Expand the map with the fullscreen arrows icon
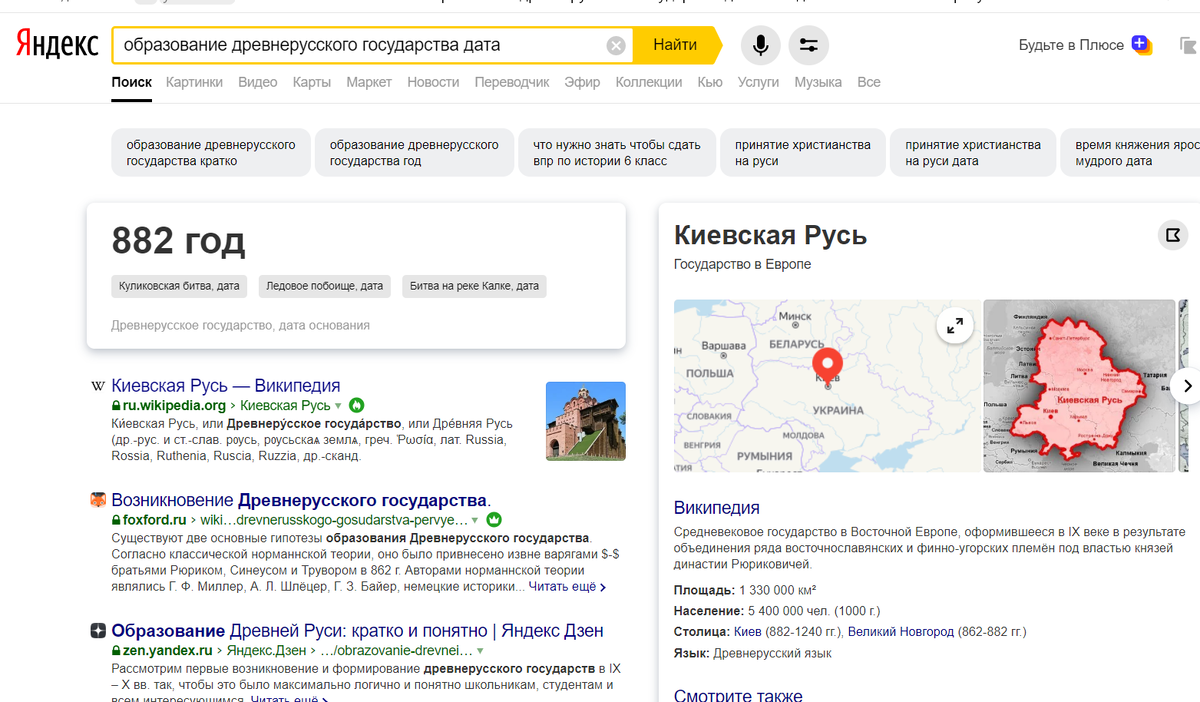Screen dimensions: 1200x702 point(955,325)
